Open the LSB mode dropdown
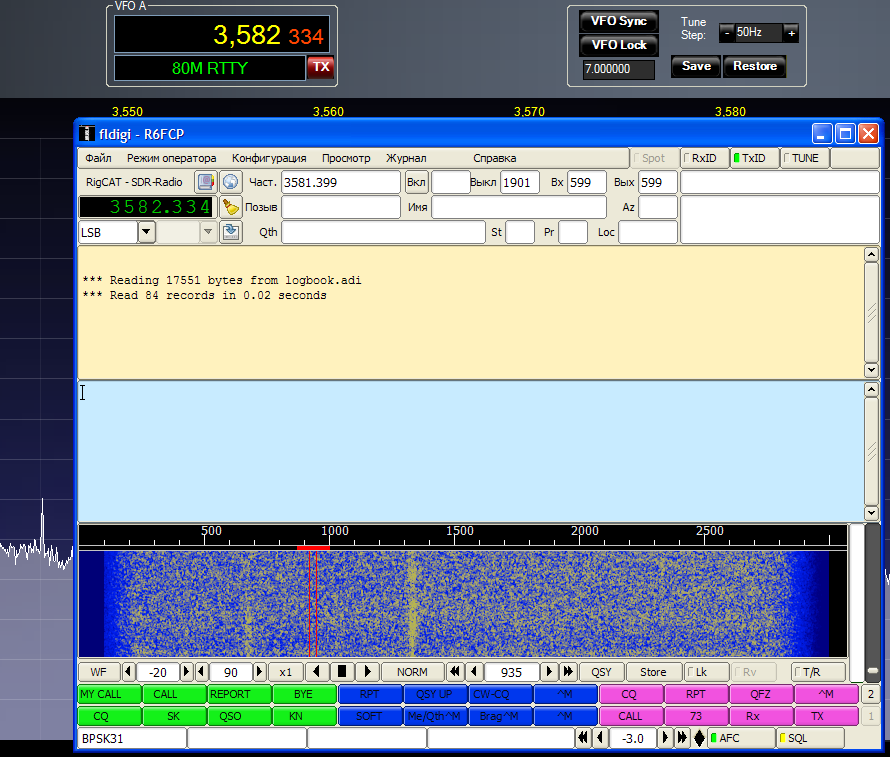 point(147,232)
